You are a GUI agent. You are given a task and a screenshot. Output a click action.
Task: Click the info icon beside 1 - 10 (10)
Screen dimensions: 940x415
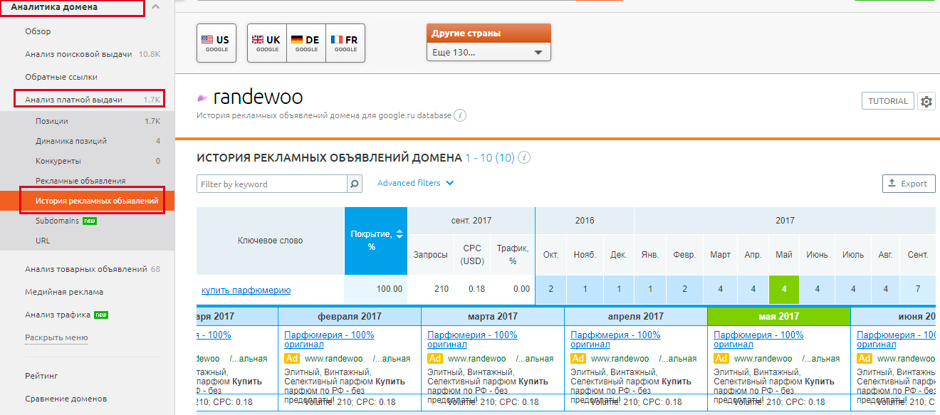pos(525,158)
